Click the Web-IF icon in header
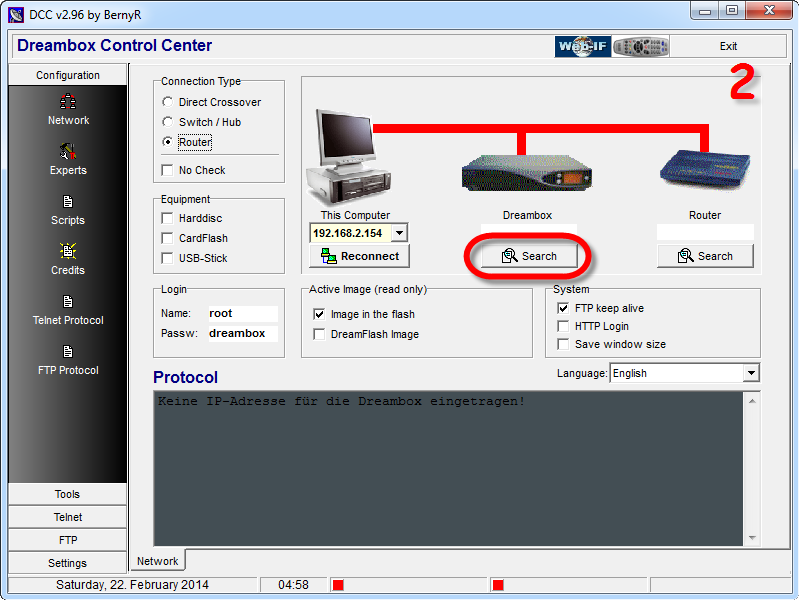The image size is (799, 600). [582, 47]
